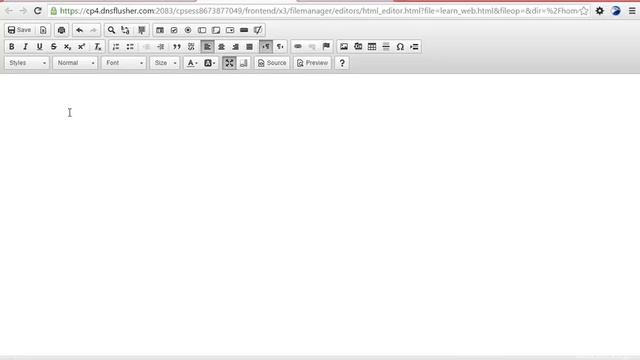Set text direction left to right
The width and height of the screenshot is (640, 360).
(x=266, y=47)
